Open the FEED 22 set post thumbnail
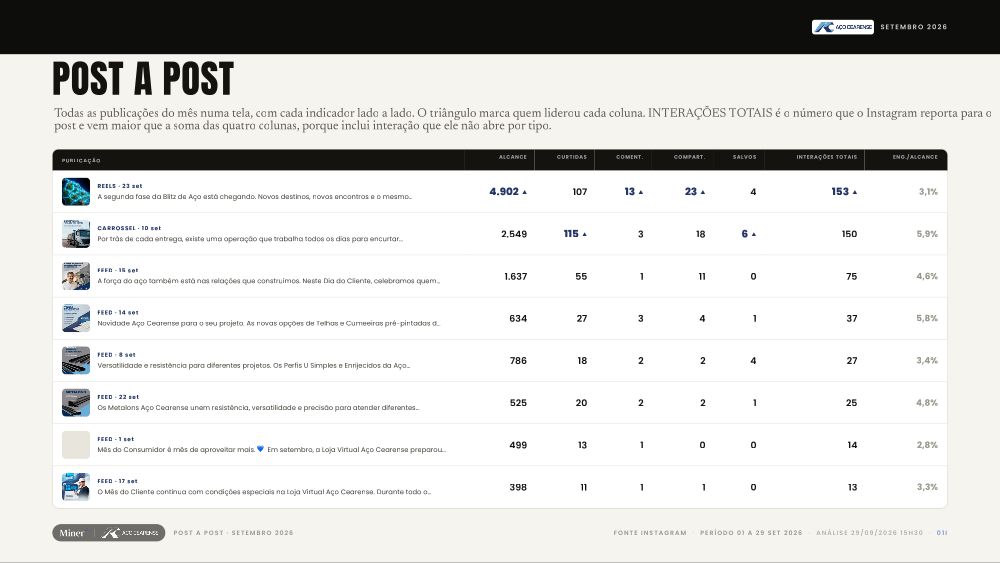This screenshot has height=563, width=1000. 76,402
